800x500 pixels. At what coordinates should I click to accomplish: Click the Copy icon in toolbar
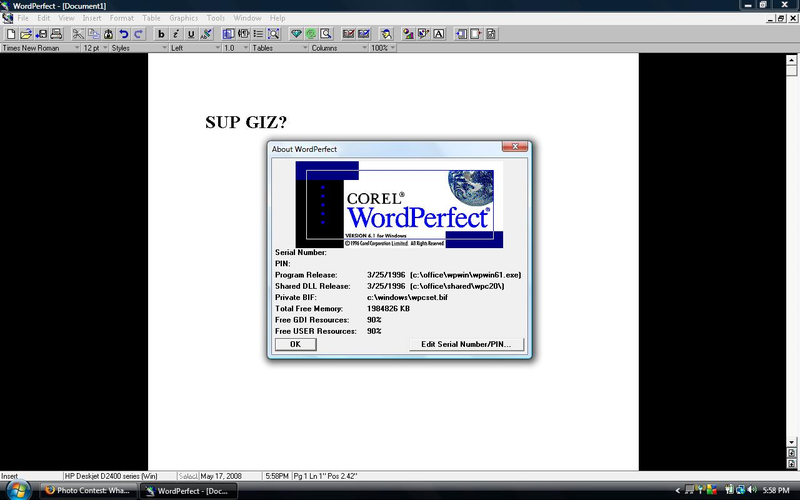pyautogui.click(x=93, y=34)
